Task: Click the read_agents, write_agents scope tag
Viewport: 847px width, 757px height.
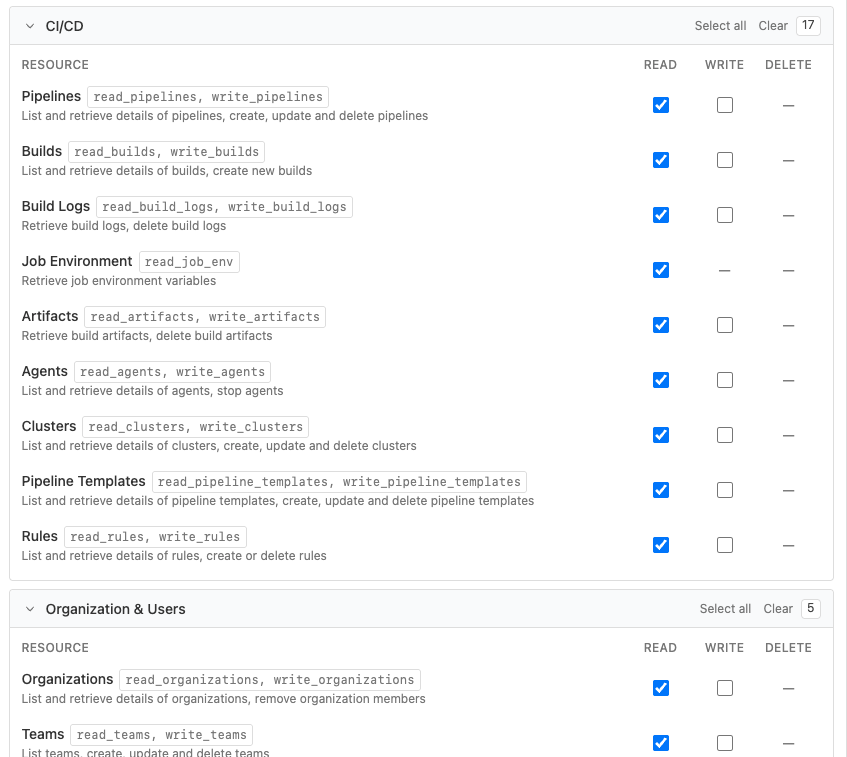Action: pyautogui.click(x=172, y=372)
